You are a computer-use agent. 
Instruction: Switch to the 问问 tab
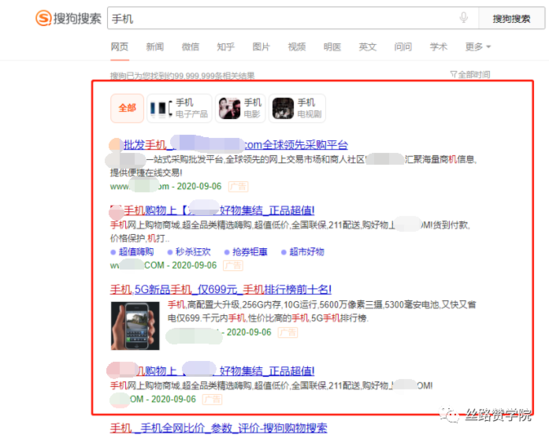pos(403,47)
